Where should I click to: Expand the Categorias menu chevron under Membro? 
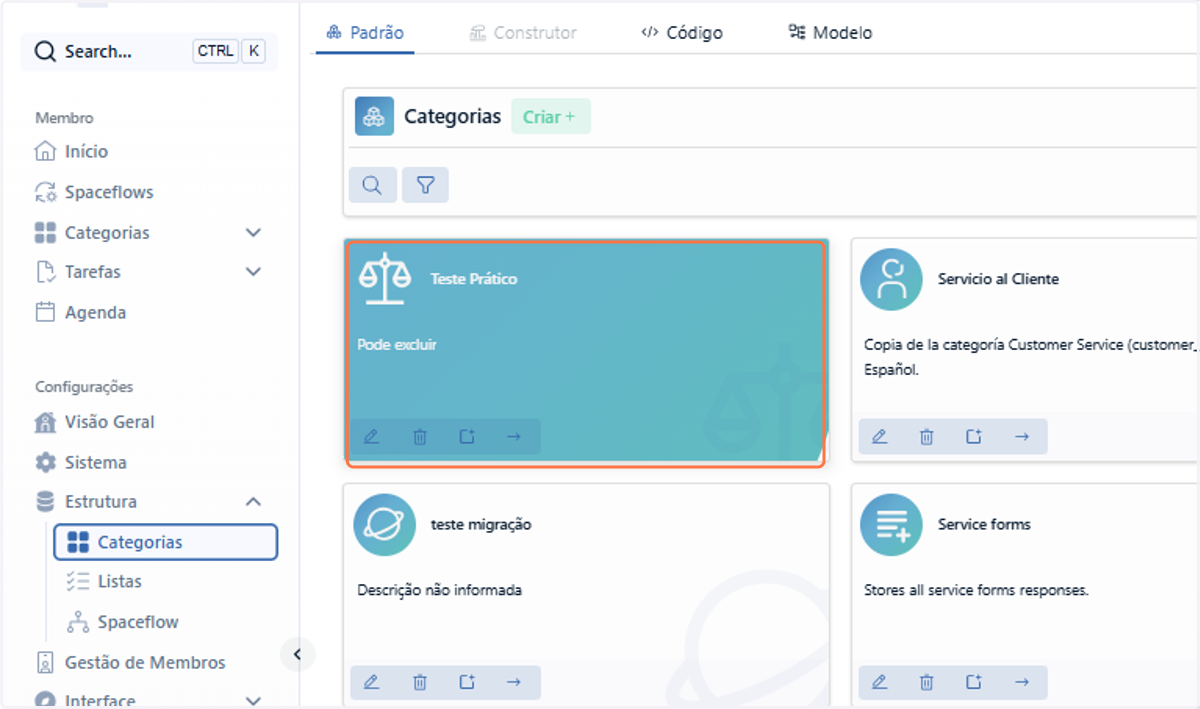(x=253, y=233)
